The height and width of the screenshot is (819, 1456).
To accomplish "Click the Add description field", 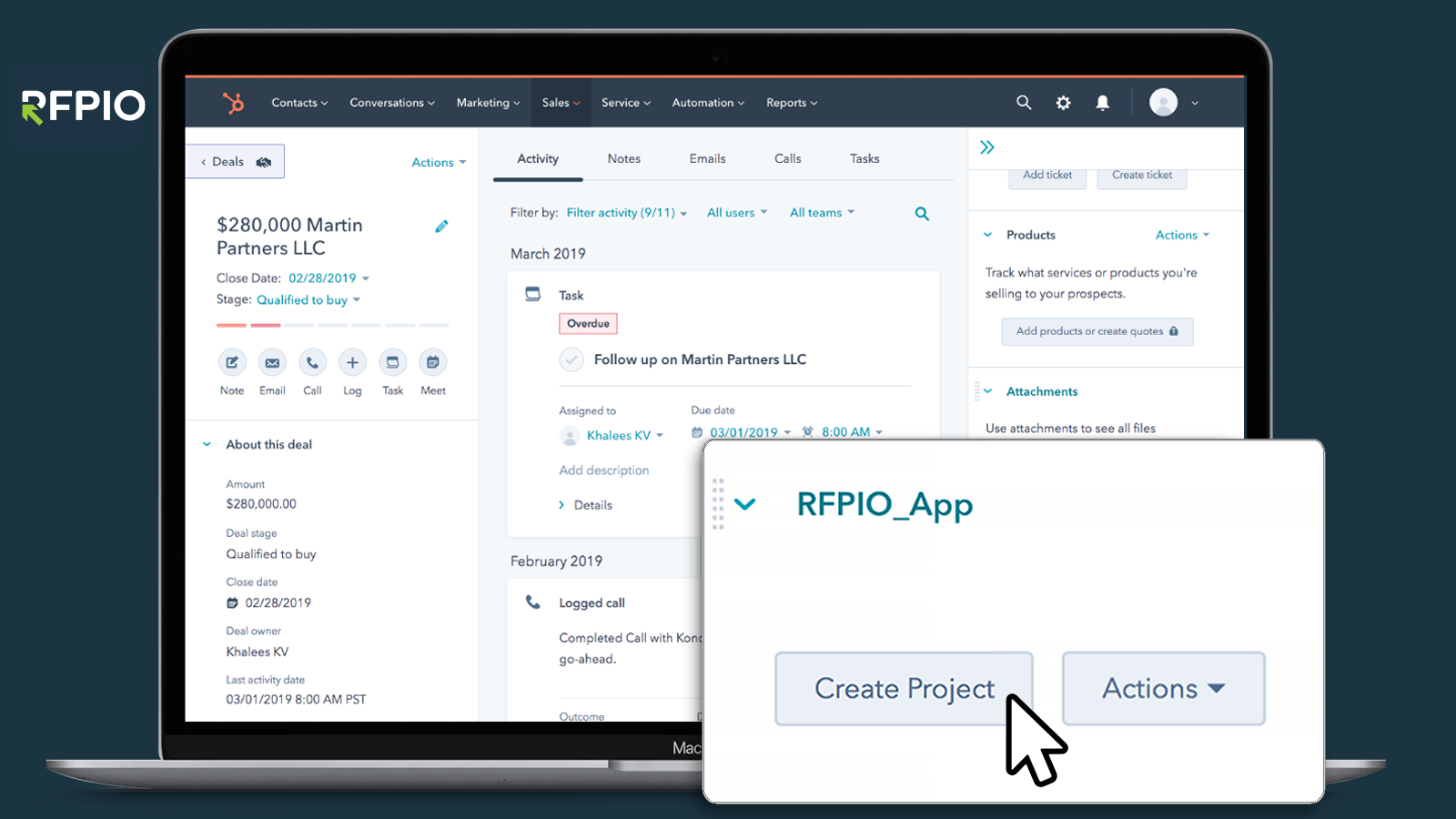I will [604, 470].
